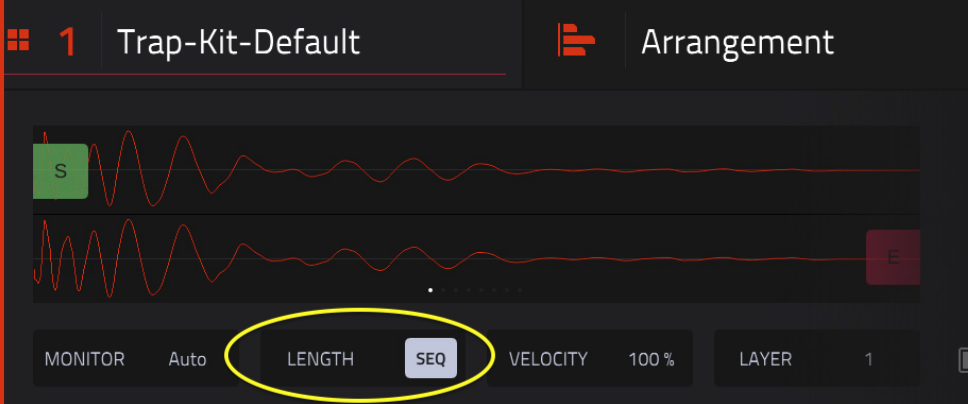
Task: Switch to the Arrangement tab
Action: coord(737,42)
